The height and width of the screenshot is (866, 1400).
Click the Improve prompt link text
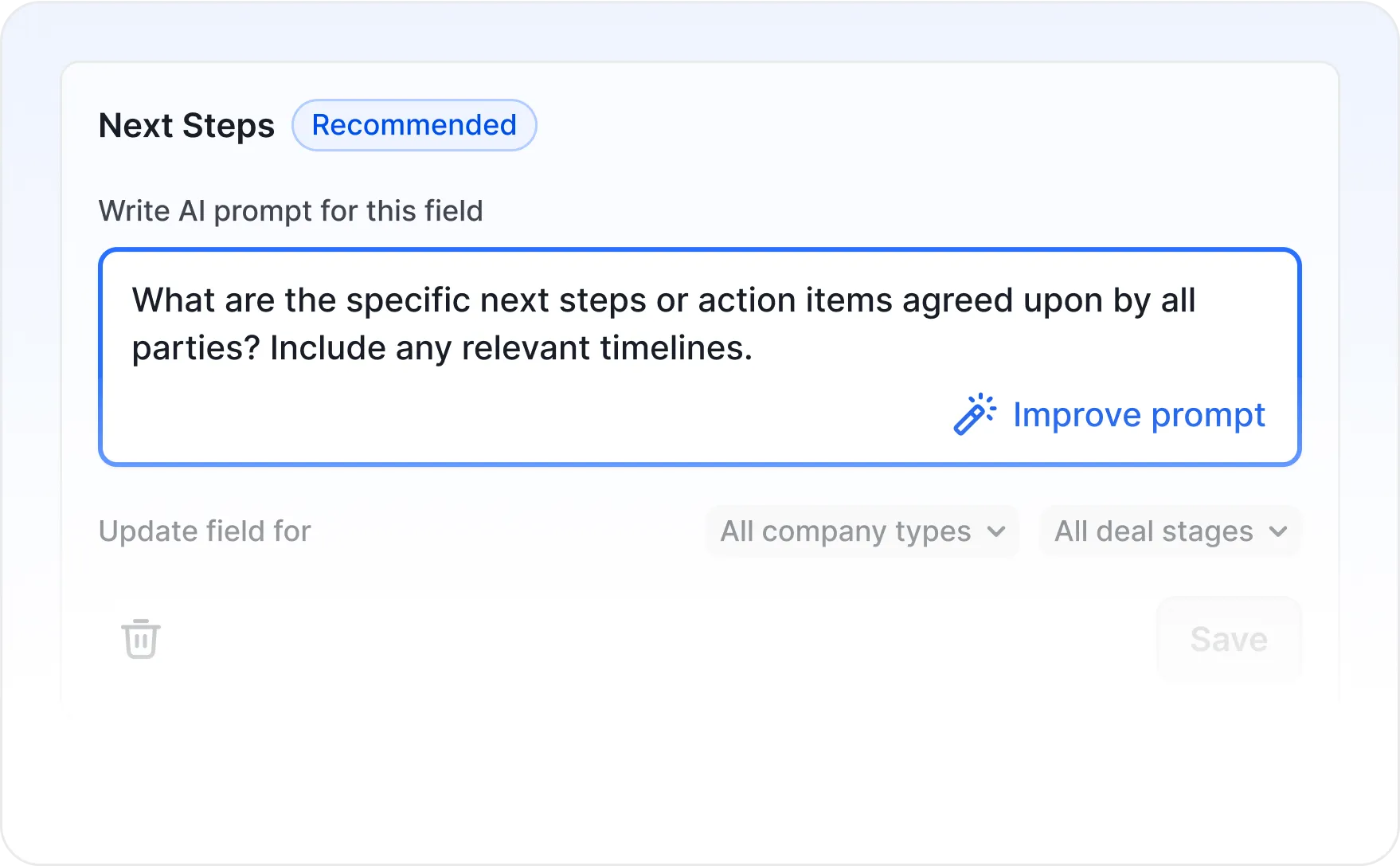click(1139, 415)
